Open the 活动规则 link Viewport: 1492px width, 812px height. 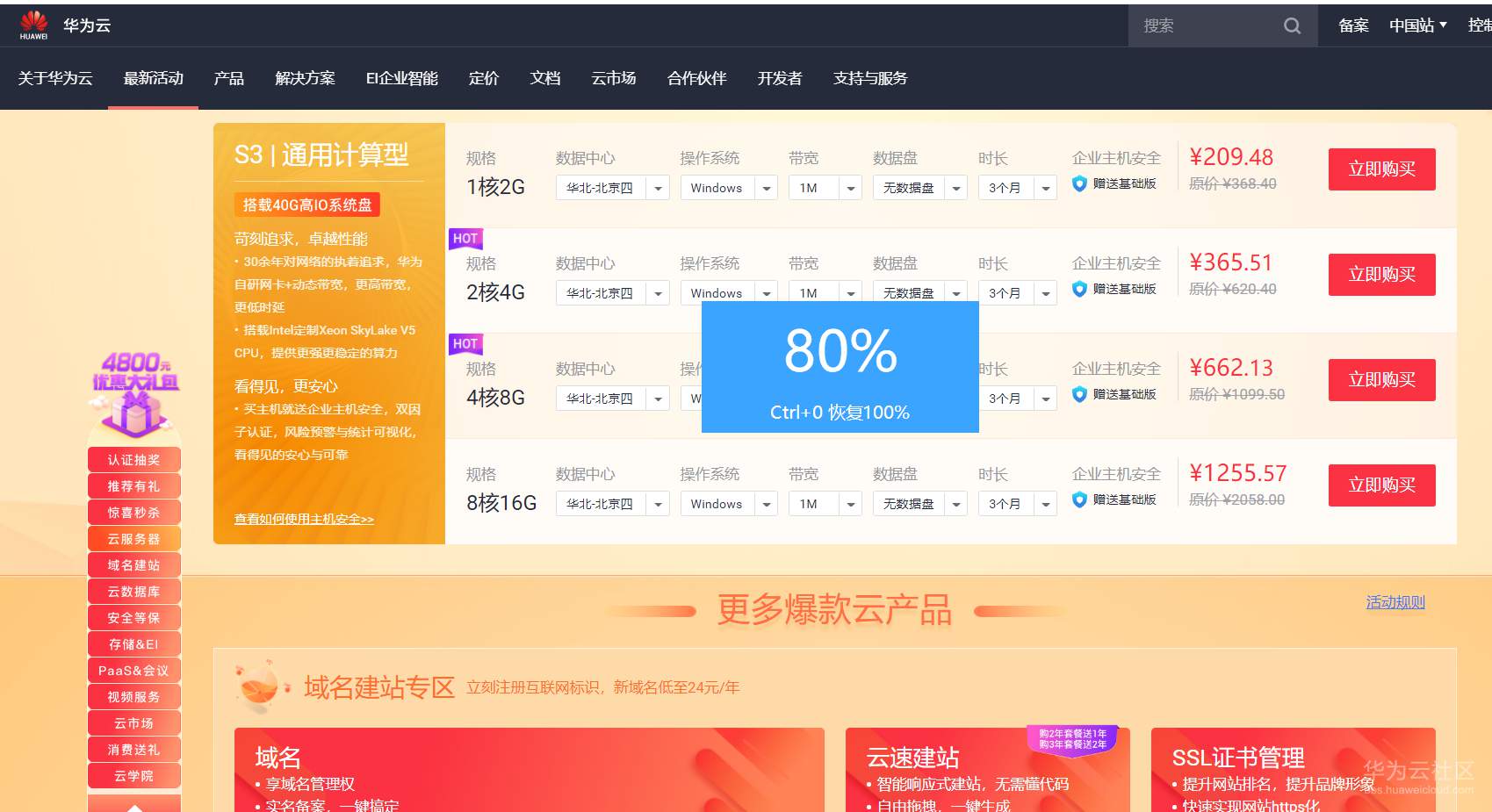1395,602
